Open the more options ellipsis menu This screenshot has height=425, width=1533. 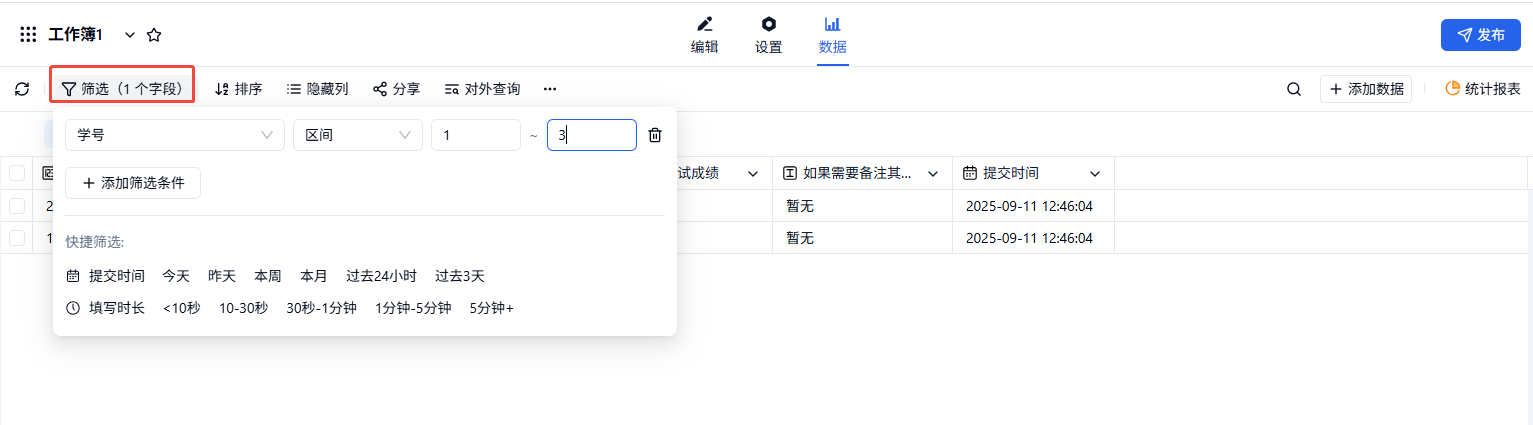[550, 89]
